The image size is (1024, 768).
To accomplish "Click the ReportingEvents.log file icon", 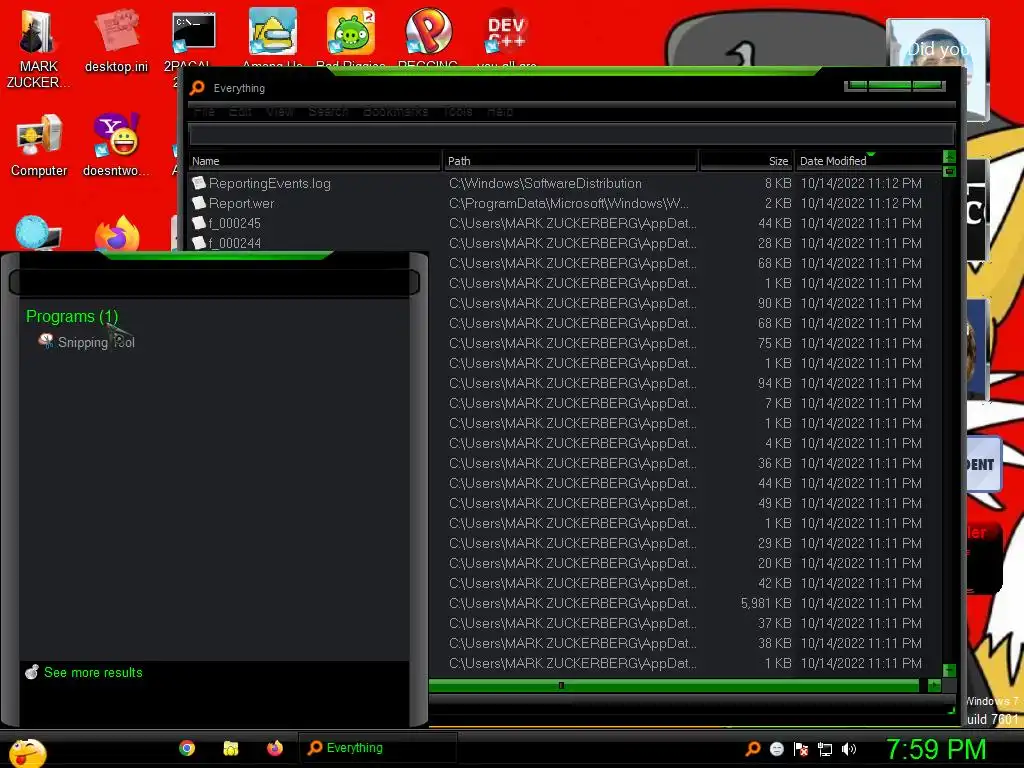I will coord(199,183).
